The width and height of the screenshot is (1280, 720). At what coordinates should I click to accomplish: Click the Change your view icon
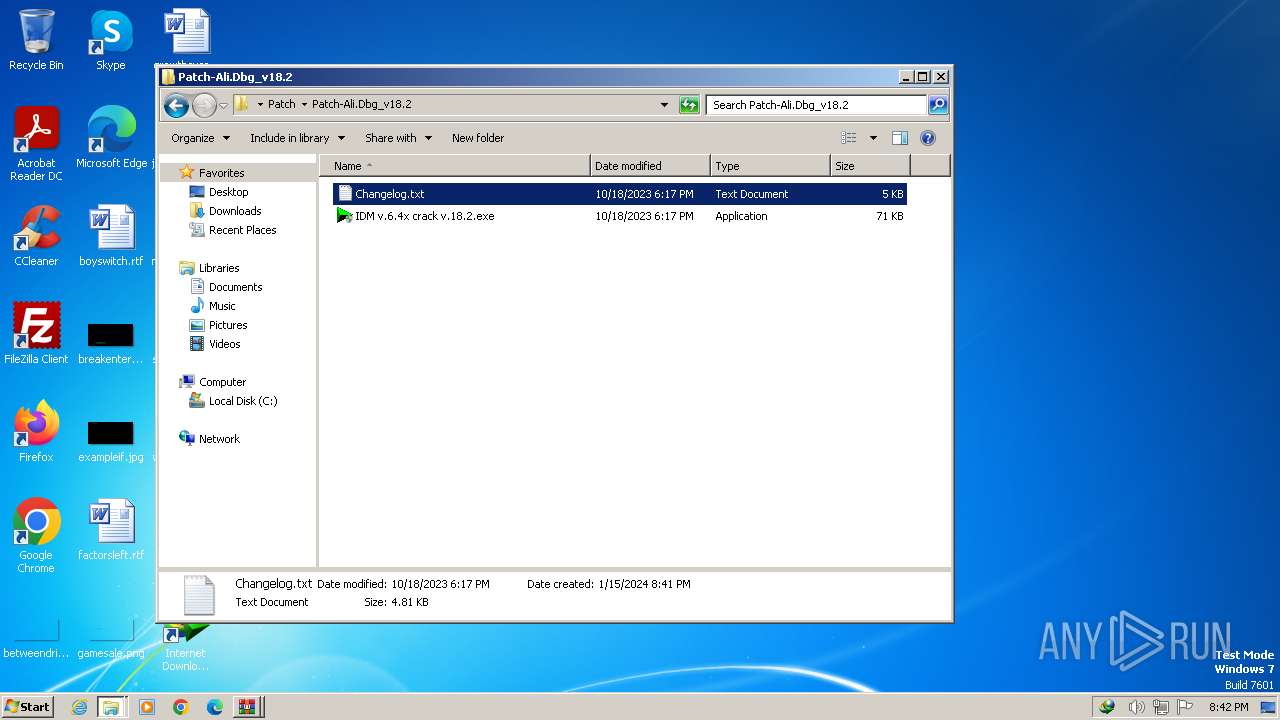point(849,138)
